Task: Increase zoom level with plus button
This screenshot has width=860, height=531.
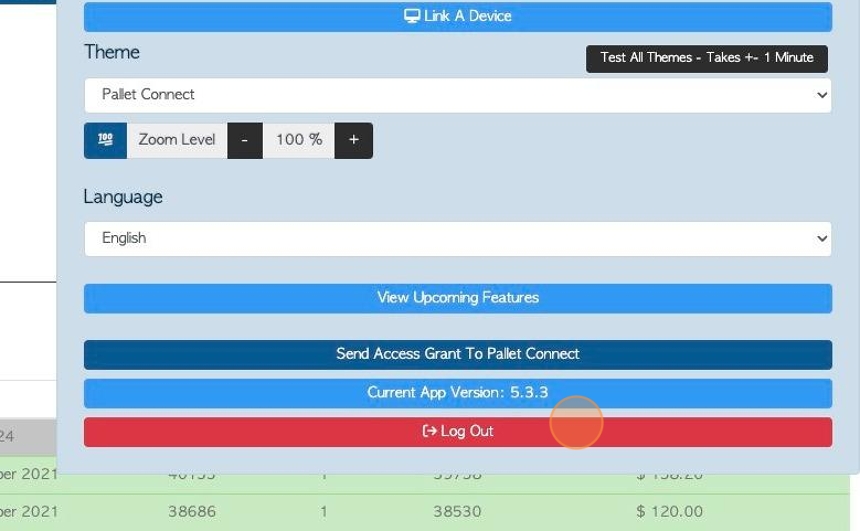Action: (x=354, y=140)
